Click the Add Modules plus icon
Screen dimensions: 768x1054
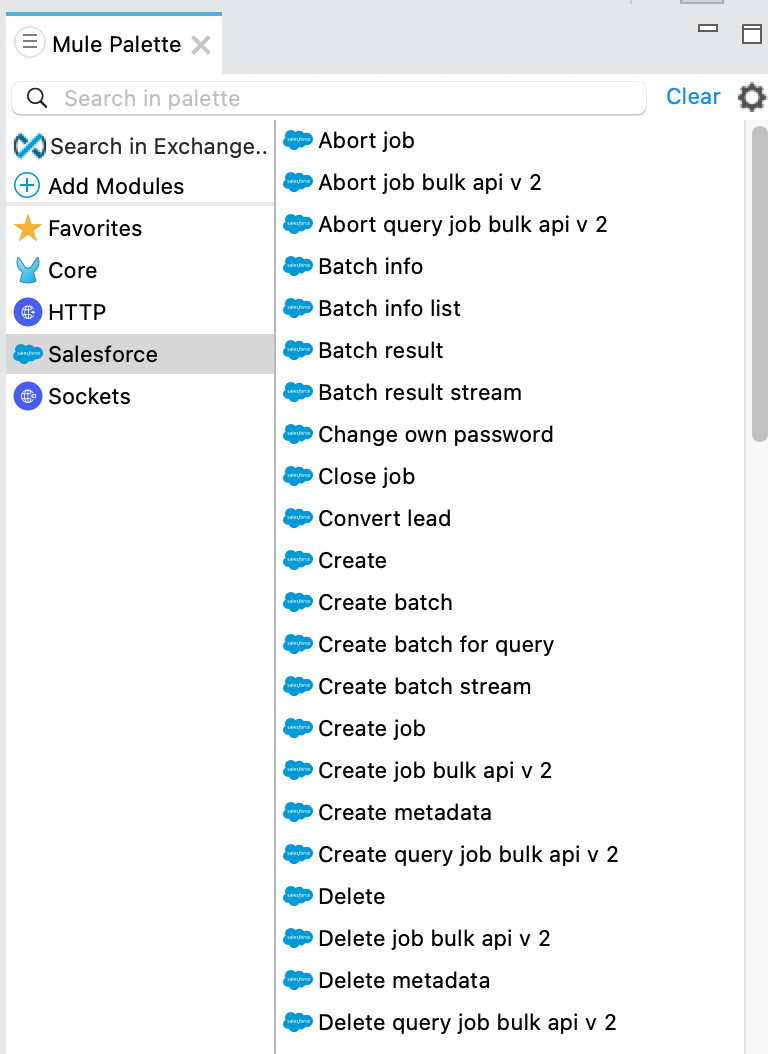(26, 186)
